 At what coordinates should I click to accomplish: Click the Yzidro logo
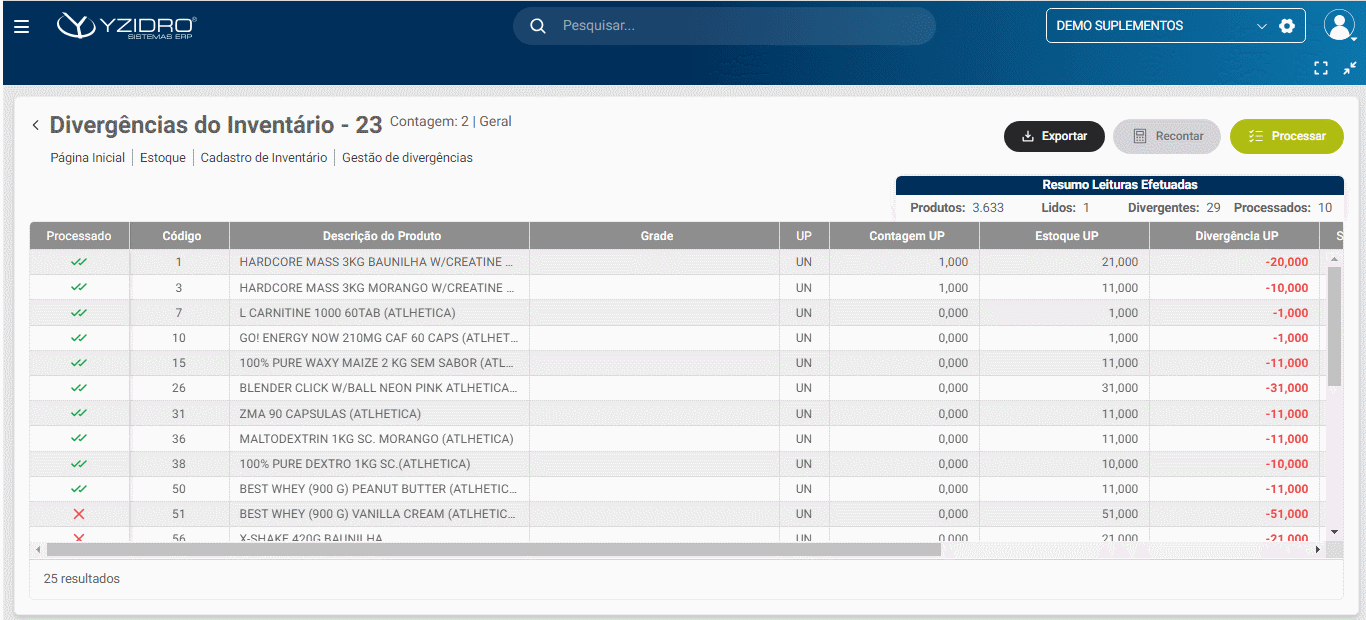126,27
